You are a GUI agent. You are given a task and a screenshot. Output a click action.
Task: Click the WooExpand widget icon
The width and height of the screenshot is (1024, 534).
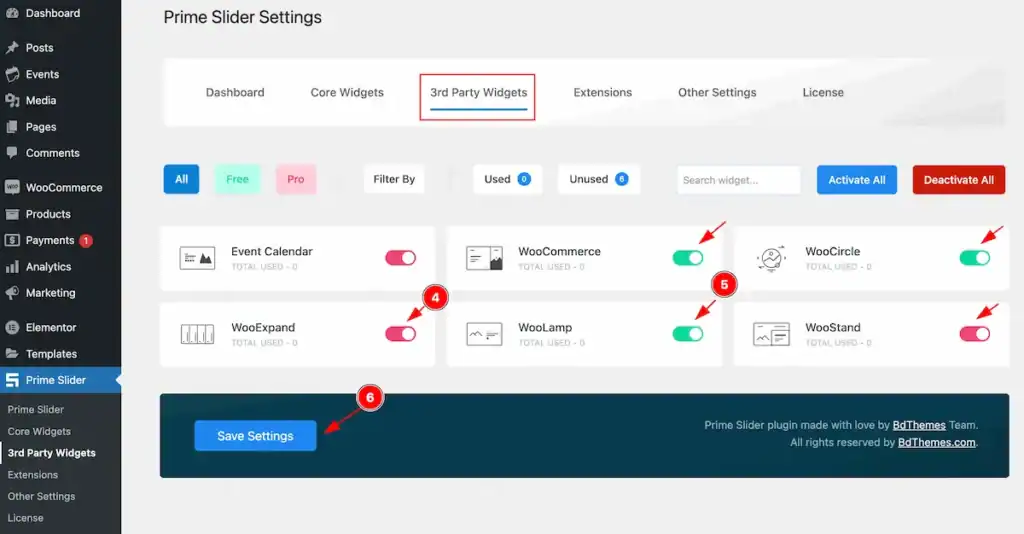pyautogui.click(x=197, y=334)
